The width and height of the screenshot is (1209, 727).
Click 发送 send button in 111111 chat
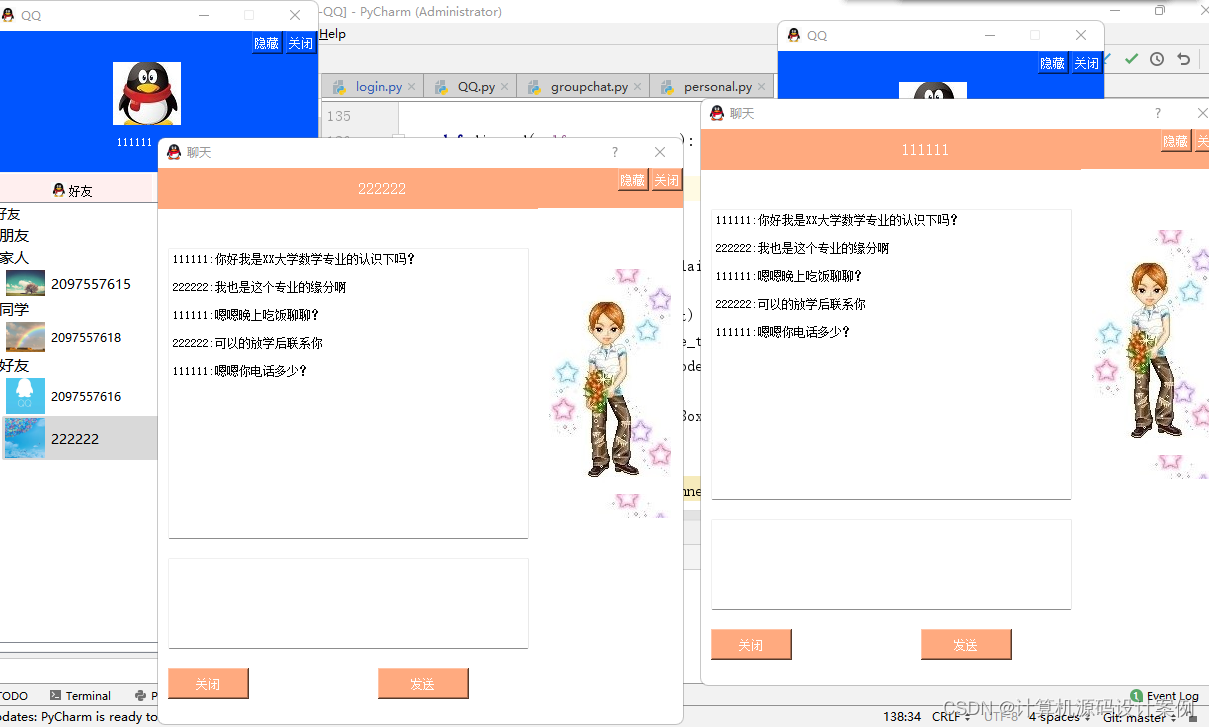[x=966, y=645]
